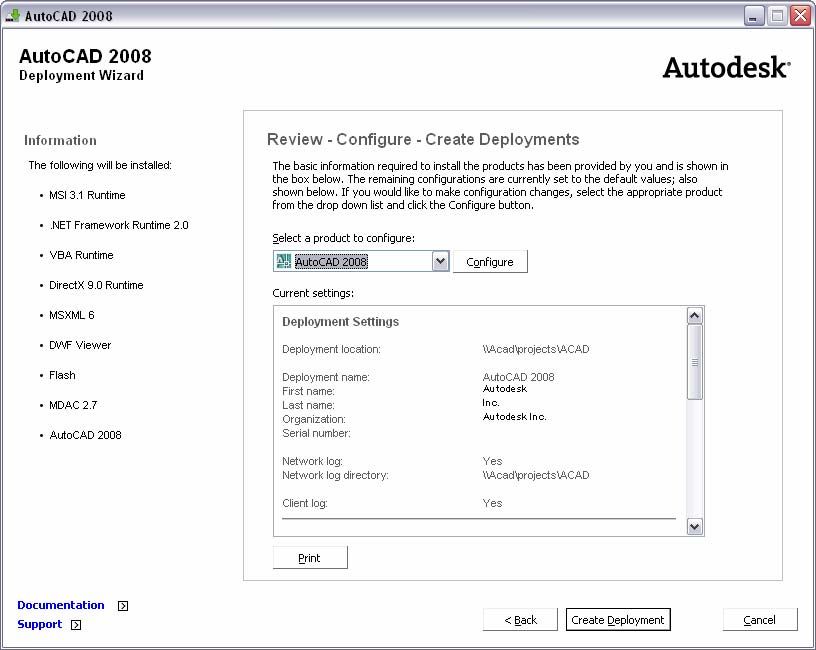This screenshot has height=650, width=816.
Task: Click the settings list scroll up arrow
Action: pyautogui.click(x=695, y=315)
